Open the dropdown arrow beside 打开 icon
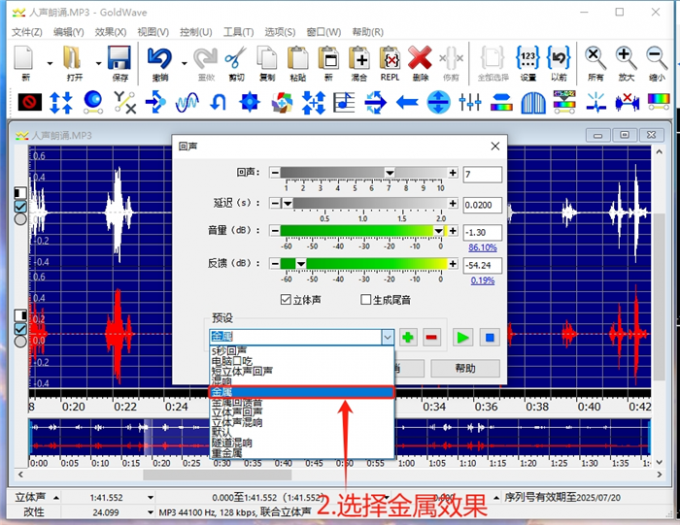680x525 pixels. pyautogui.click(x=98, y=63)
